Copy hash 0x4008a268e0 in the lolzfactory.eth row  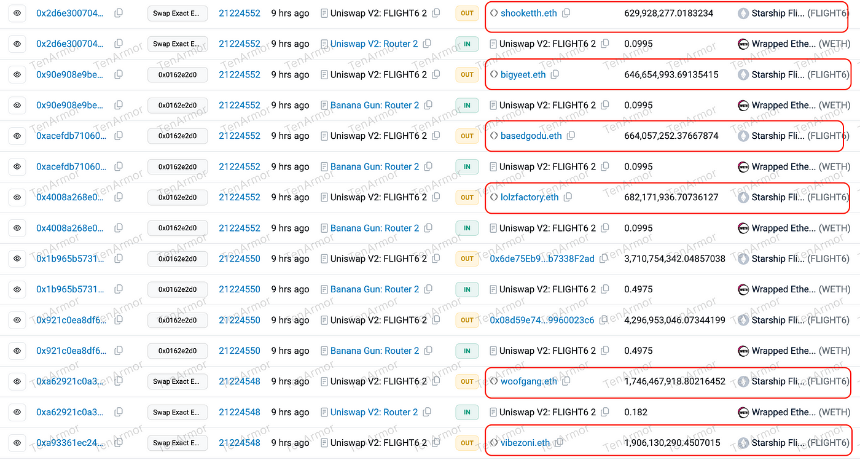click(118, 197)
